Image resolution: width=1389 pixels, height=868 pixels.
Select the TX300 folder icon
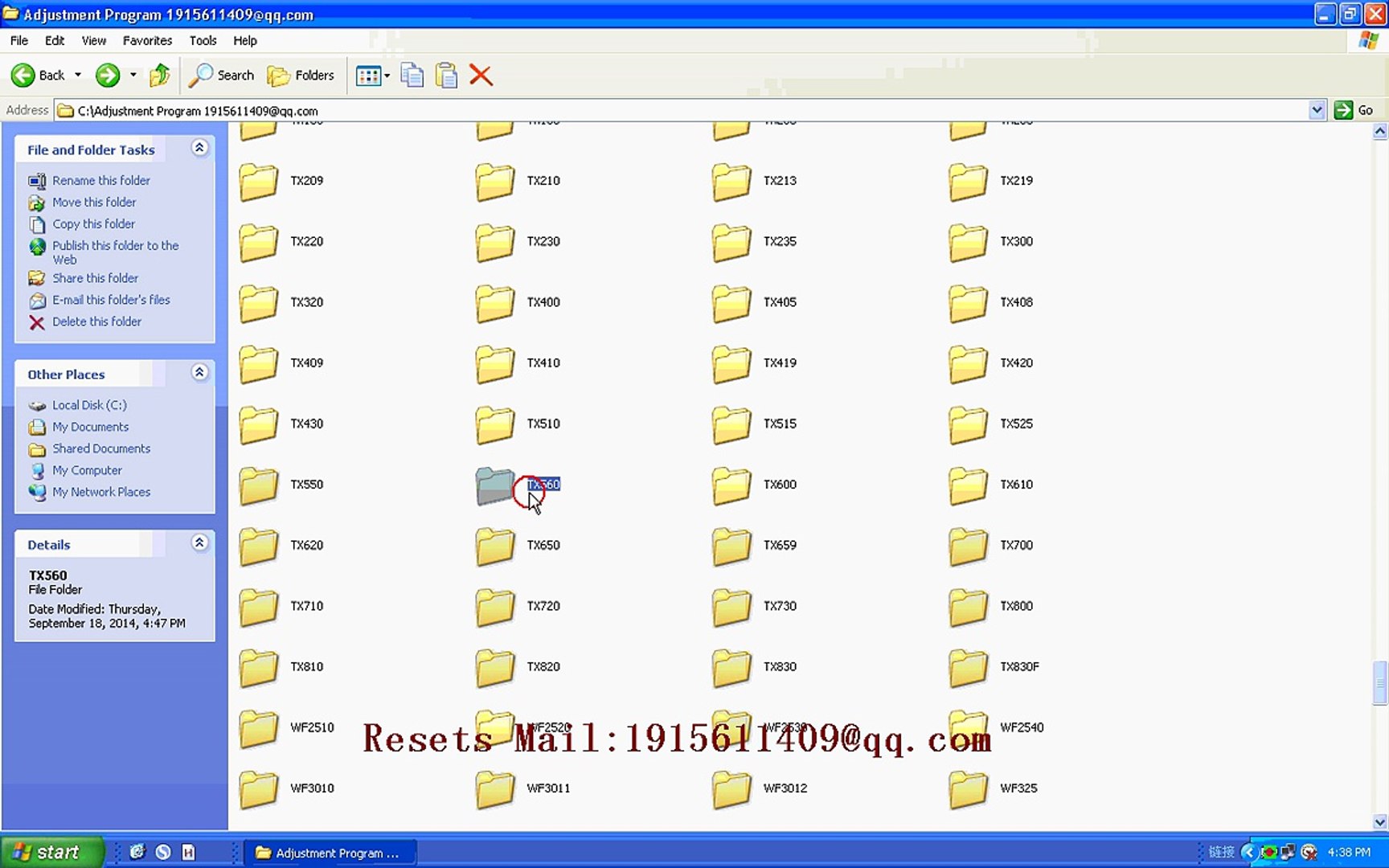(969, 243)
